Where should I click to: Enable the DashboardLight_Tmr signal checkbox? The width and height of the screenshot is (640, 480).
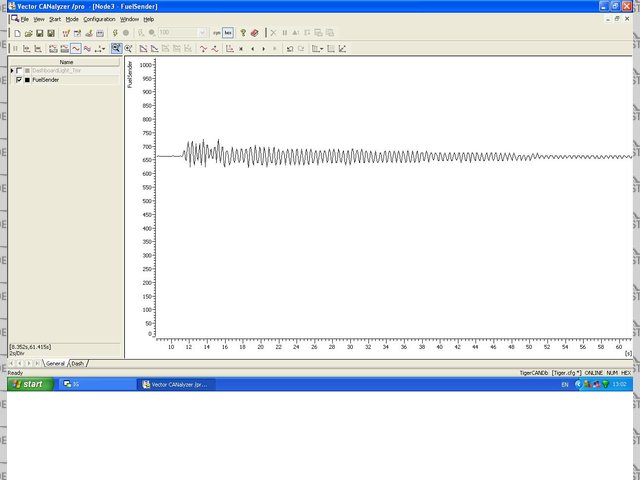[19, 71]
